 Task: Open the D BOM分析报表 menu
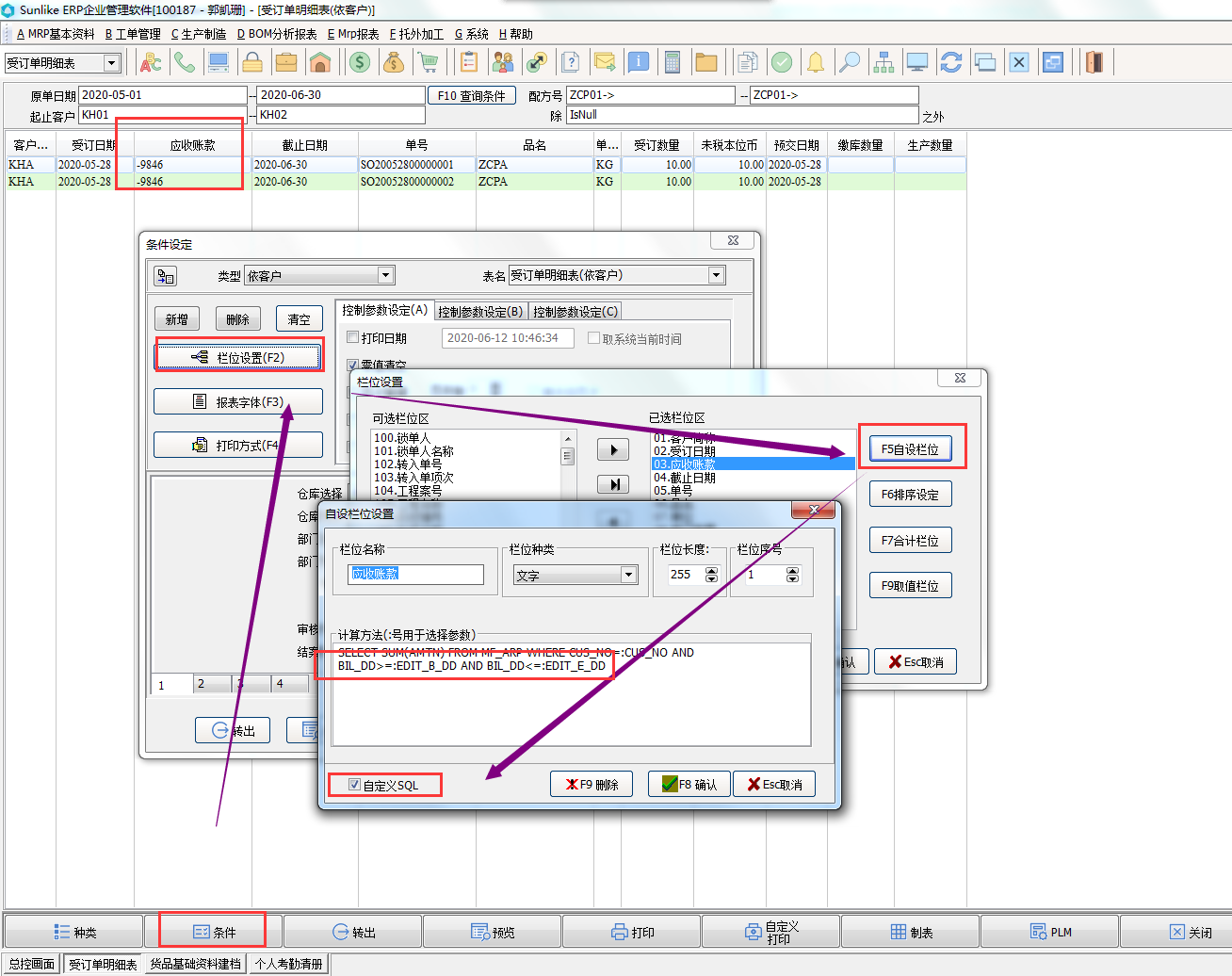pyautogui.click(x=277, y=34)
